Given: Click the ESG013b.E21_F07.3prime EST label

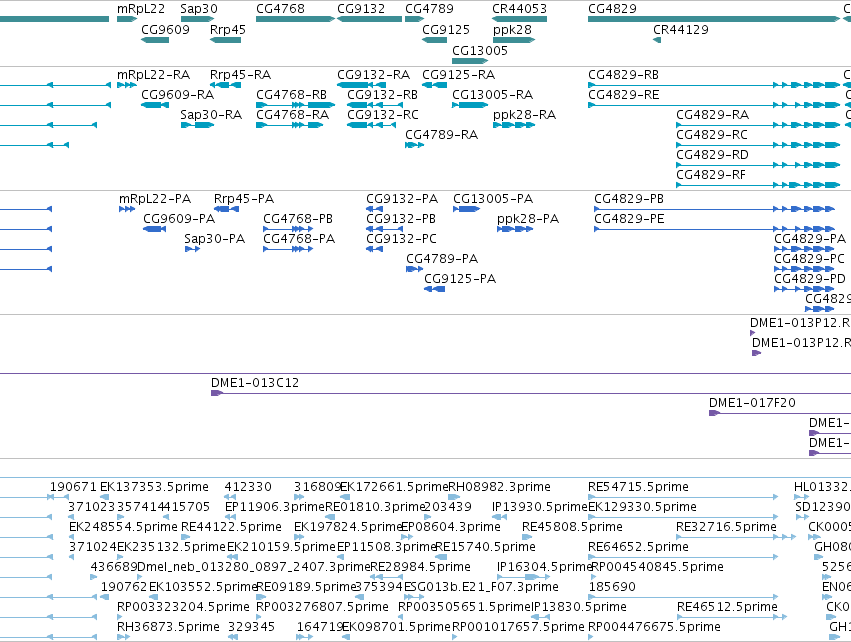Looking at the screenshot, I should pyautogui.click(x=481, y=587).
